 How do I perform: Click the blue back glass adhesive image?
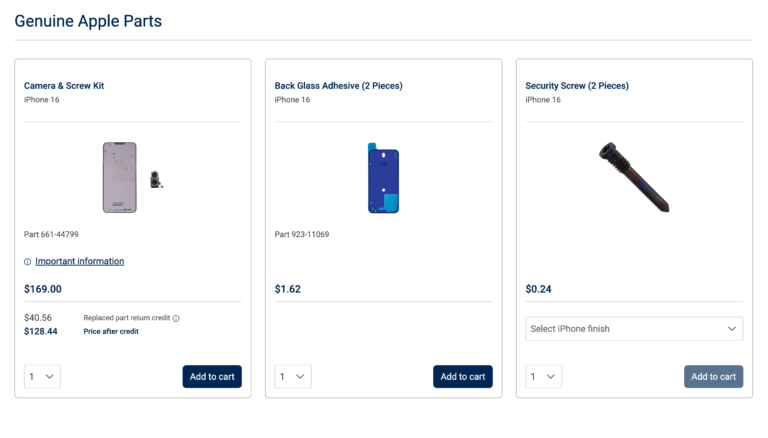coord(384,178)
